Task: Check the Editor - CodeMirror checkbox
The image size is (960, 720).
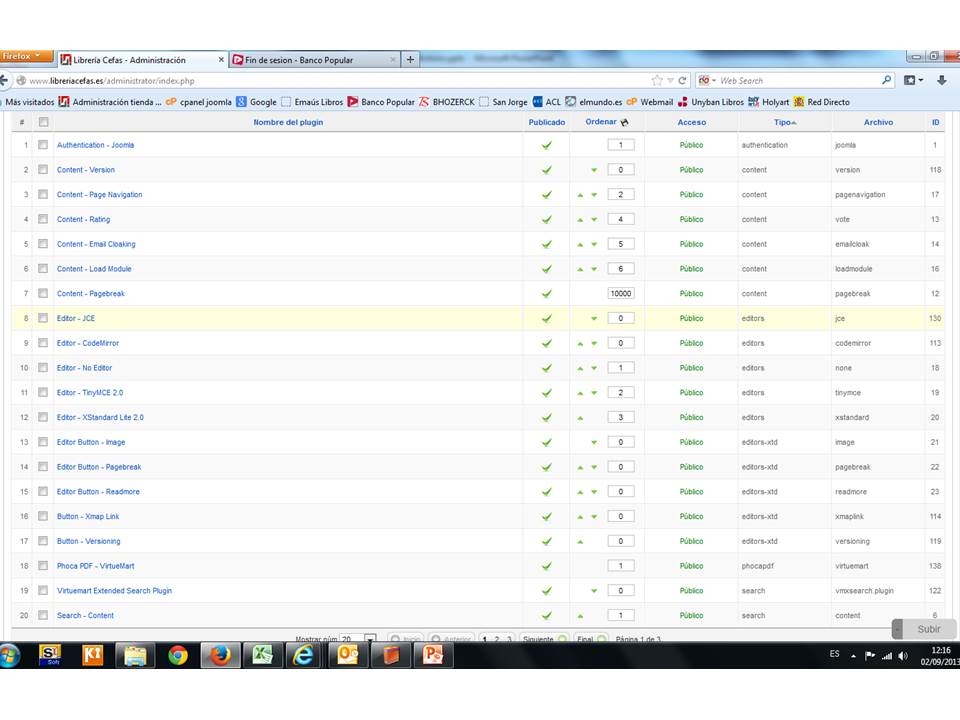Action: tap(43, 343)
